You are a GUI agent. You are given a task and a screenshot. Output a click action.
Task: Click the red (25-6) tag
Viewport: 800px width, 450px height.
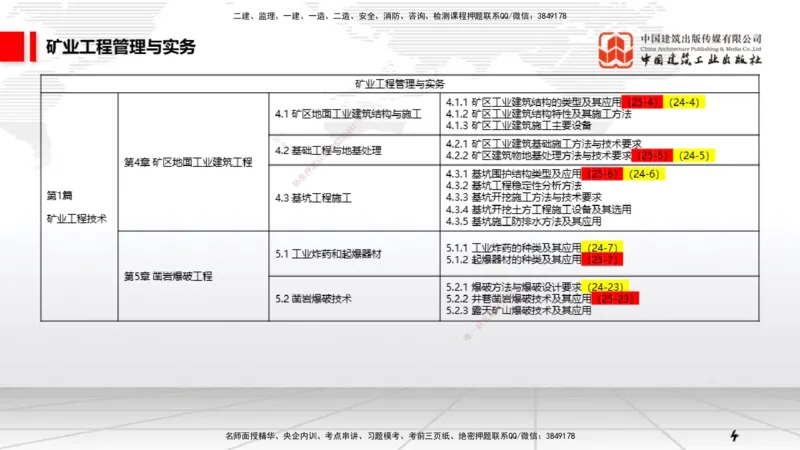point(603,174)
